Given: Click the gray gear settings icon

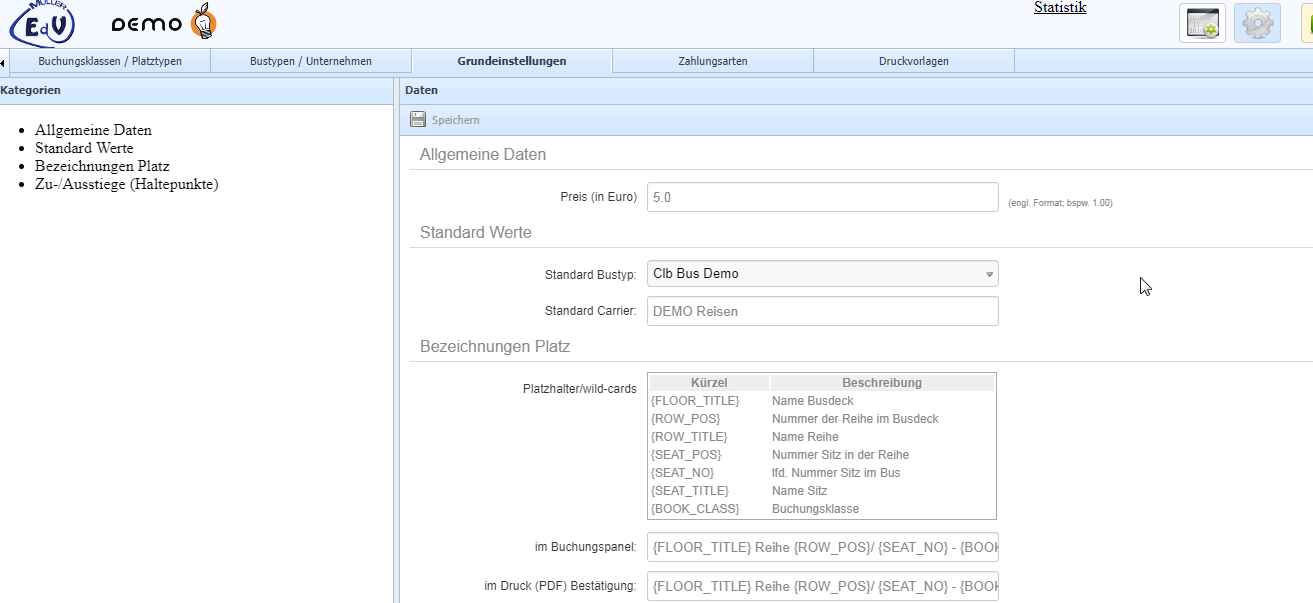Looking at the screenshot, I should pos(1257,23).
